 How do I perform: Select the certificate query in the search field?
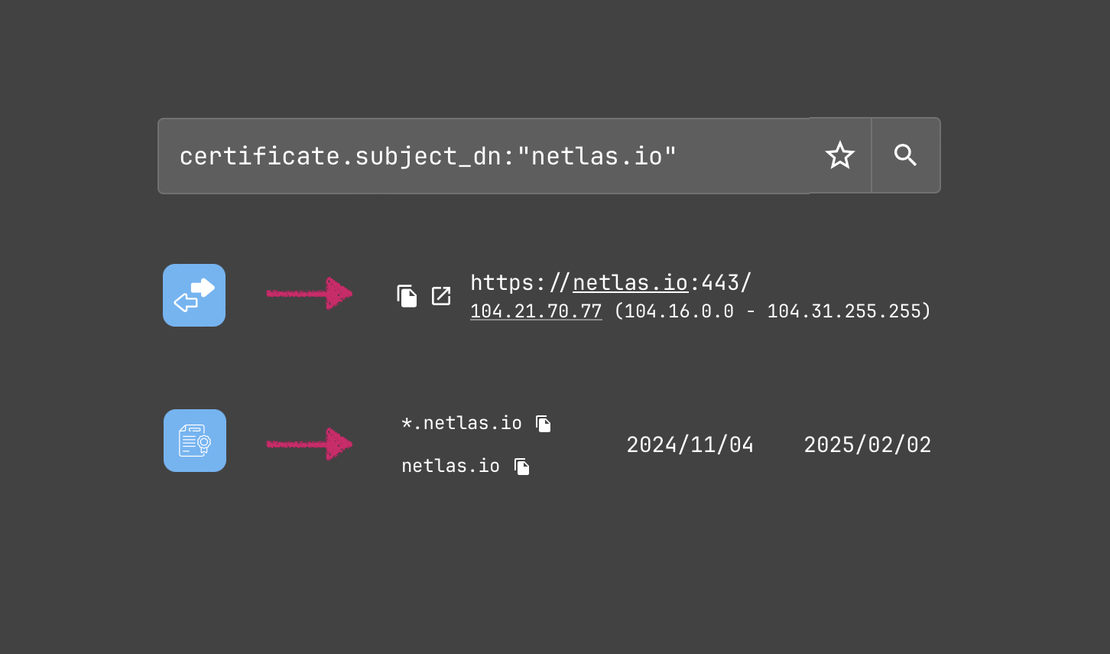coord(427,155)
